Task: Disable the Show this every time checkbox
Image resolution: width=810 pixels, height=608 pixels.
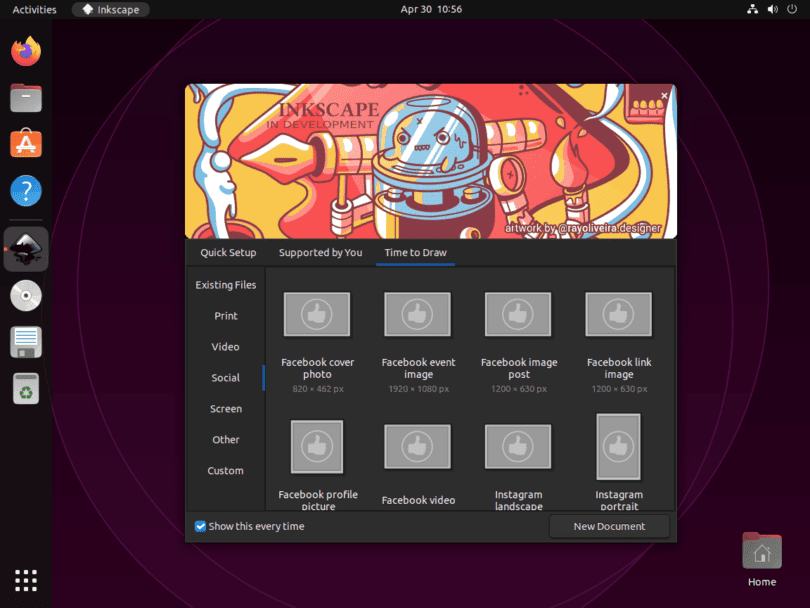Action: coord(199,526)
